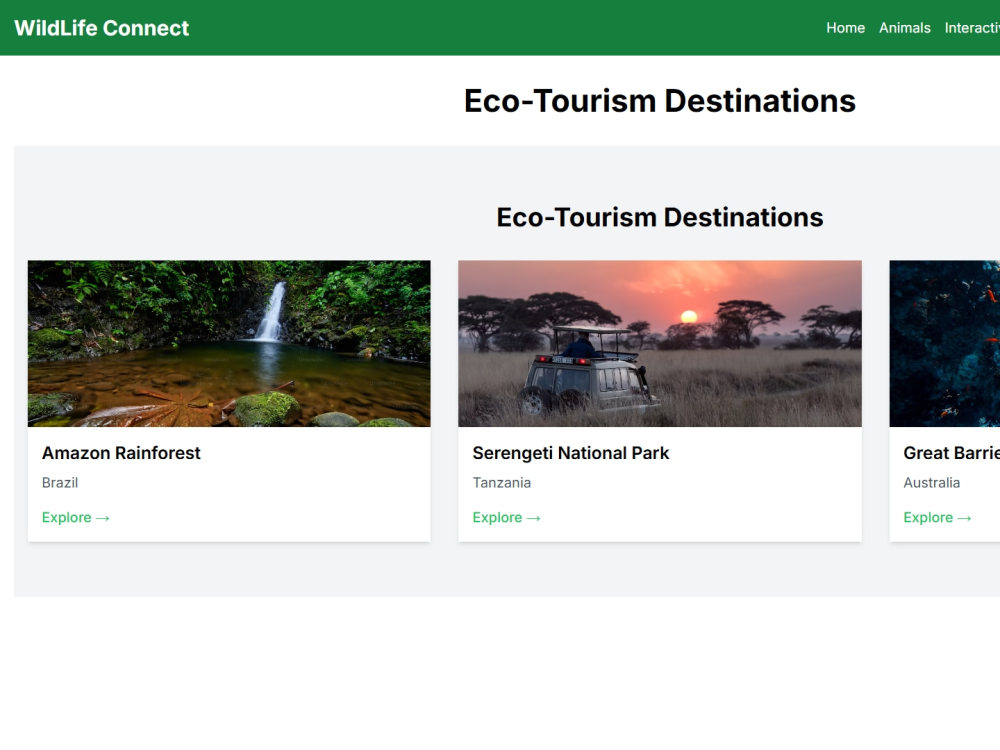Select the Amazon Rainforest card title
The image size is (1000, 750).
(x=121, y=453)
